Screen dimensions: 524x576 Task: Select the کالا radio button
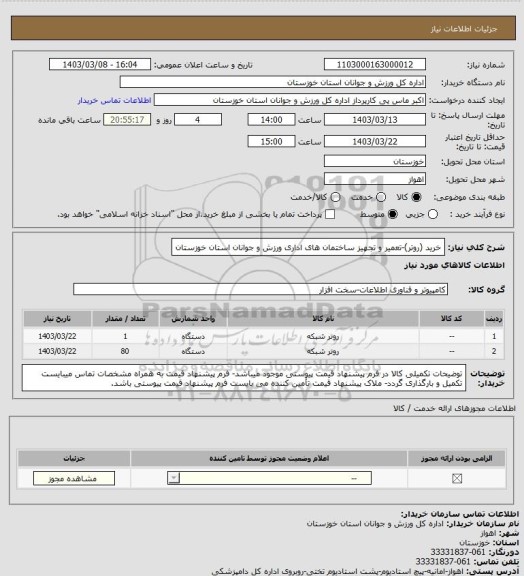pos(416,197)
